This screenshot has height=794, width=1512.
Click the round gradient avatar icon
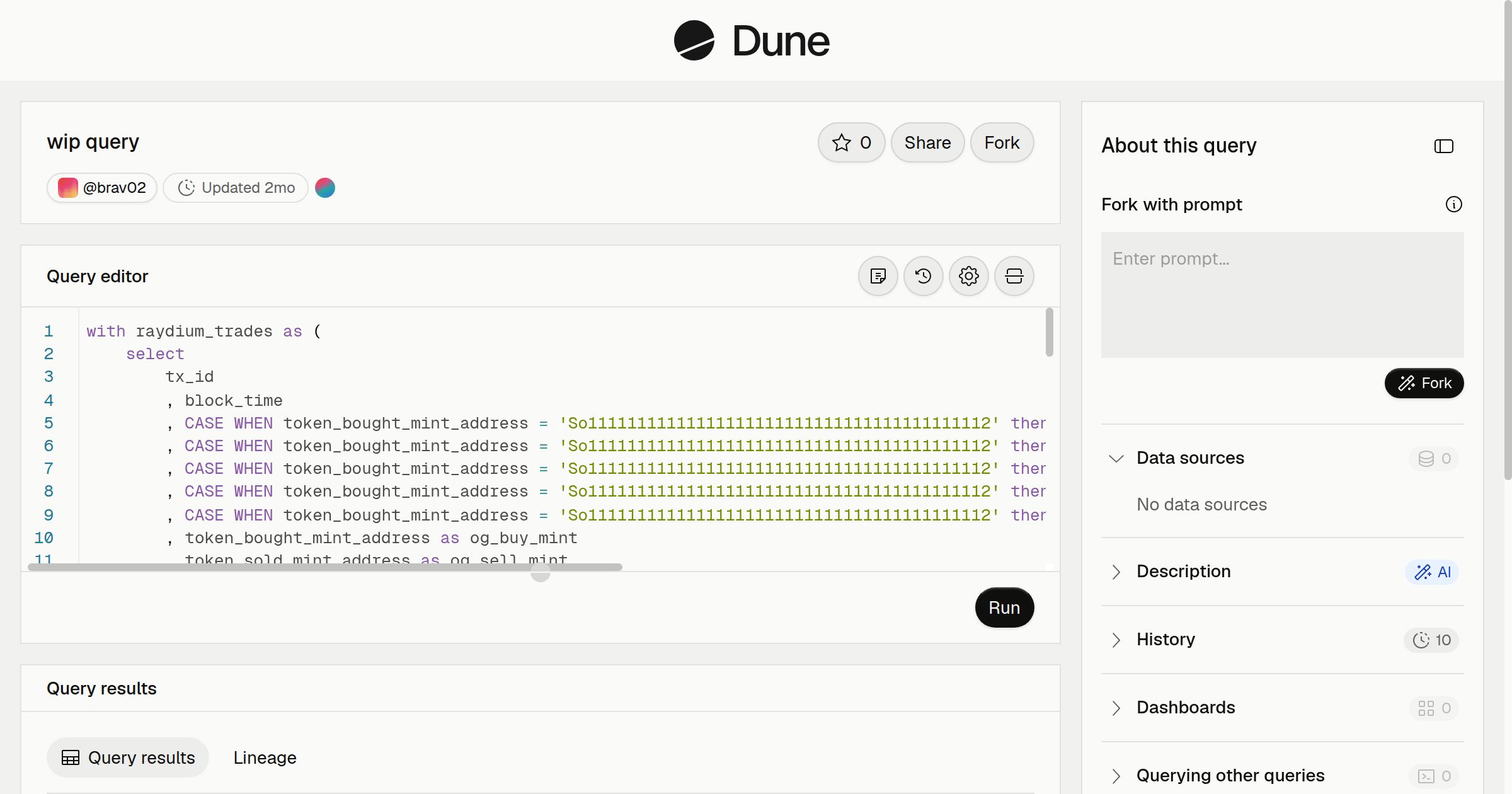(325, 188)
